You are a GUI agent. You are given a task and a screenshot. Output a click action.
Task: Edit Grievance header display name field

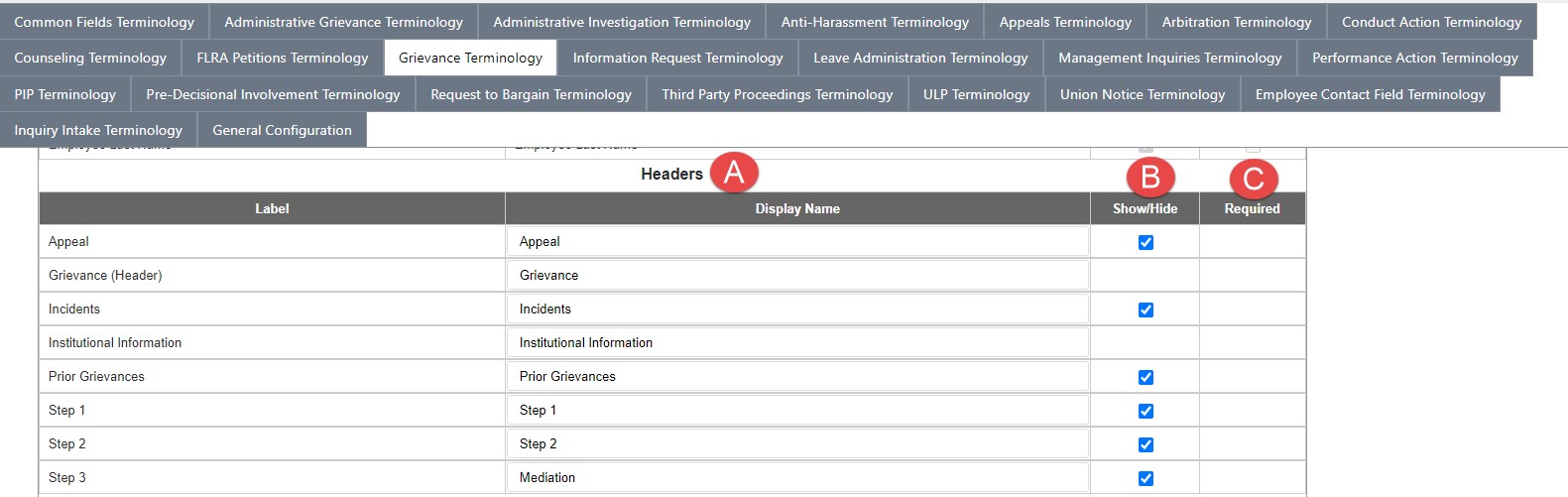[x=797, y=275]
